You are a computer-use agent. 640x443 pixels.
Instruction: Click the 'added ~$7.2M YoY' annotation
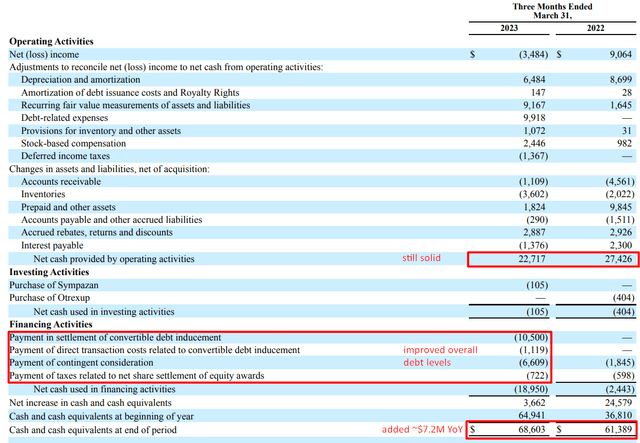click(x=422, y=430)
